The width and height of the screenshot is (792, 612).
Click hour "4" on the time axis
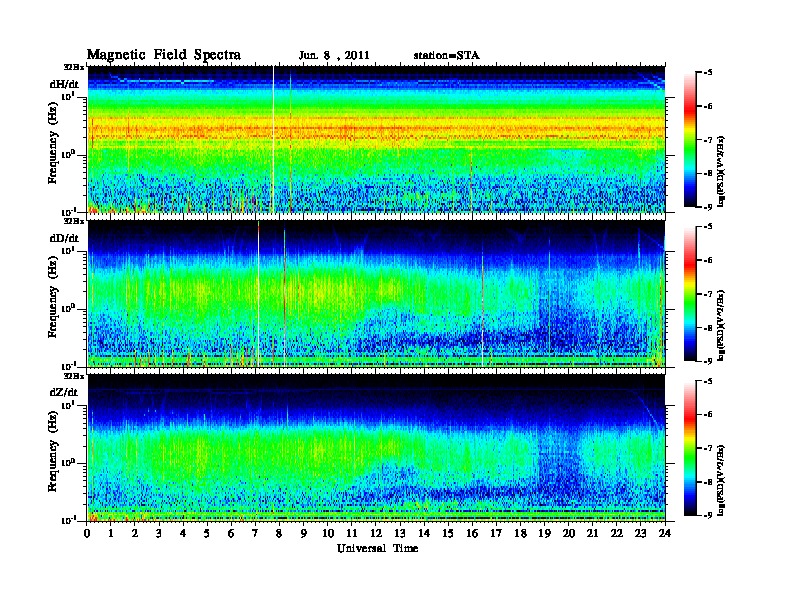click(183, 534)
